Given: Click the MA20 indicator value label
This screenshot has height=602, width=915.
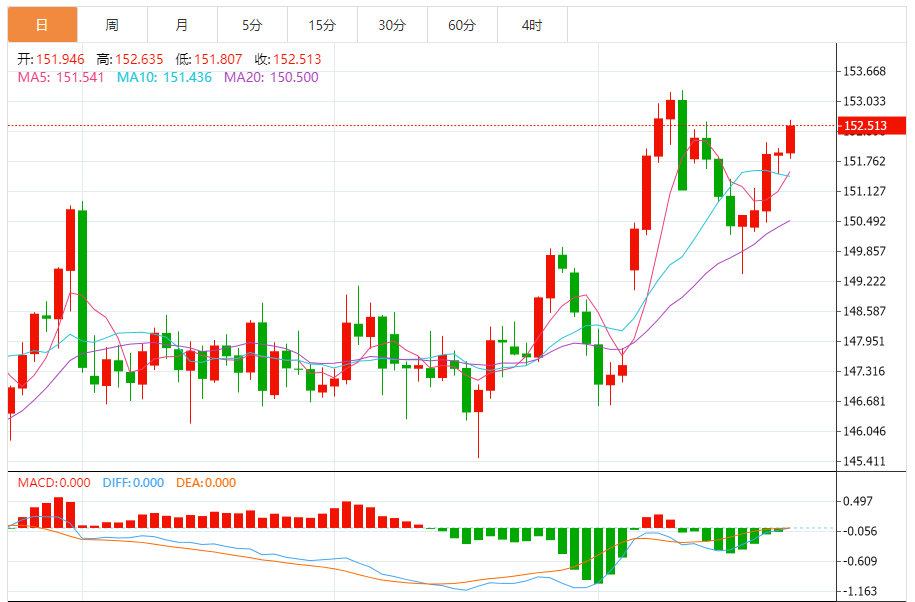Looking at the screenshot, I should tap(271, 77).
